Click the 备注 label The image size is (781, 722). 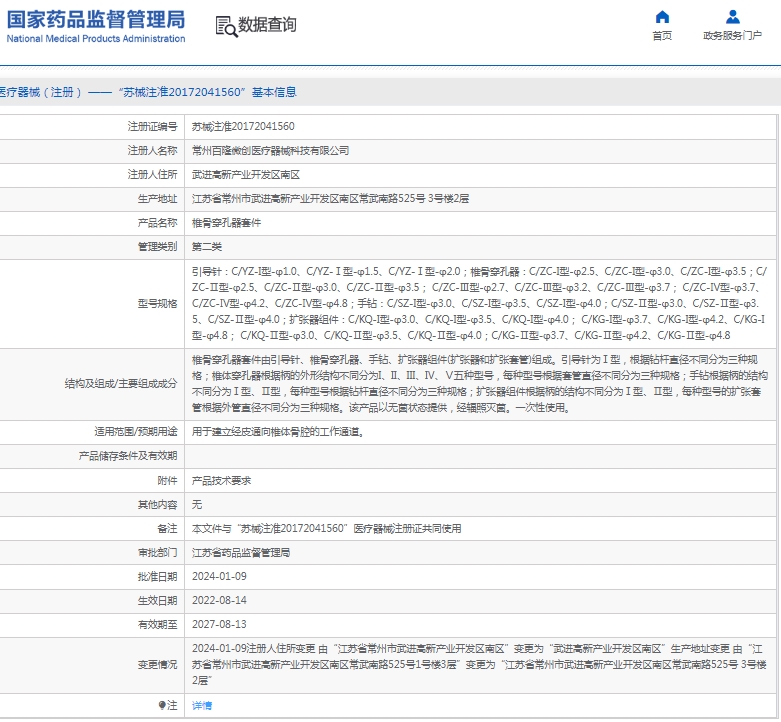click(167, 528)
